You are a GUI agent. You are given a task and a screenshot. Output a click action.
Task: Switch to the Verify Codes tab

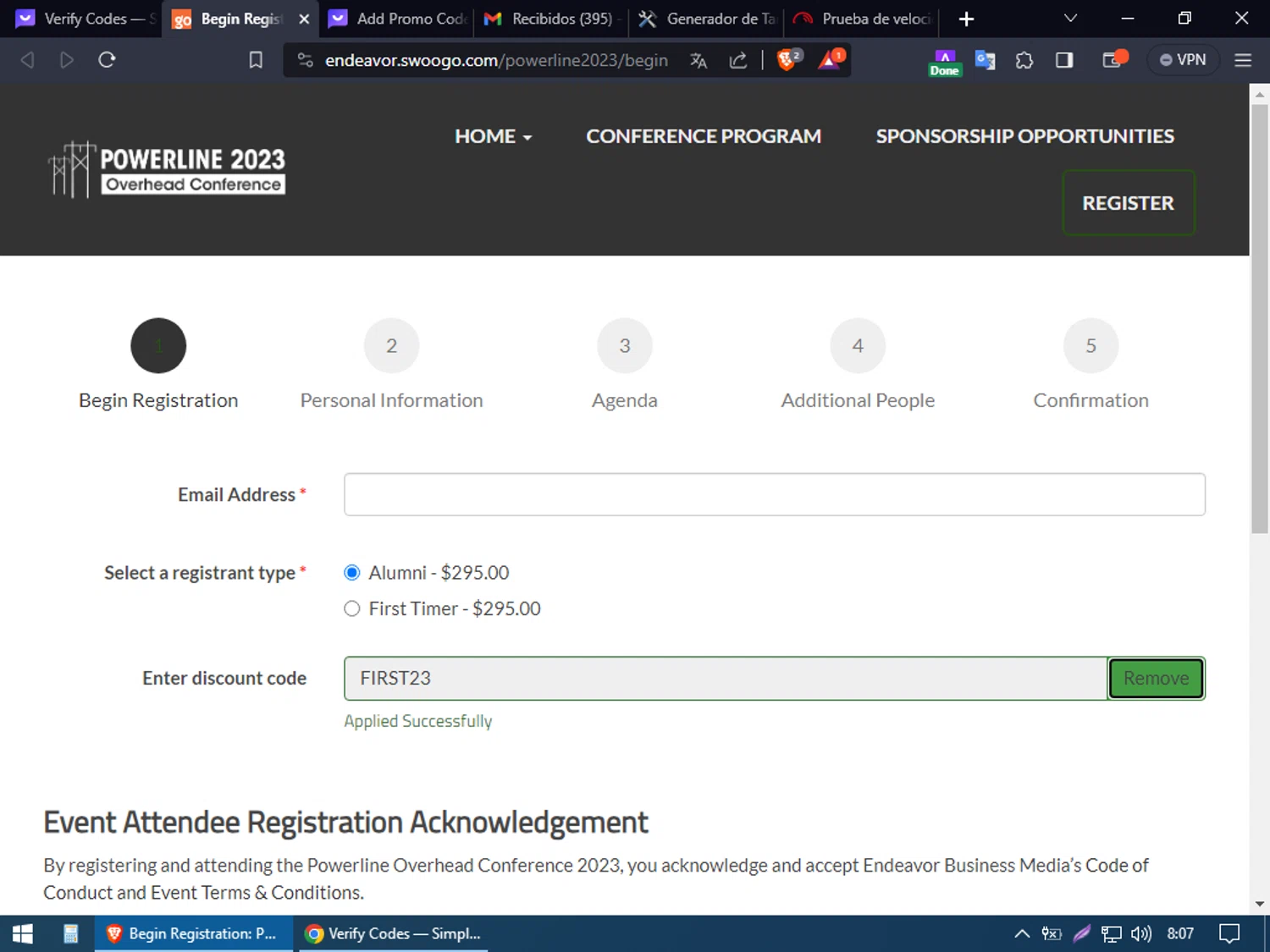tap(85, 19)
